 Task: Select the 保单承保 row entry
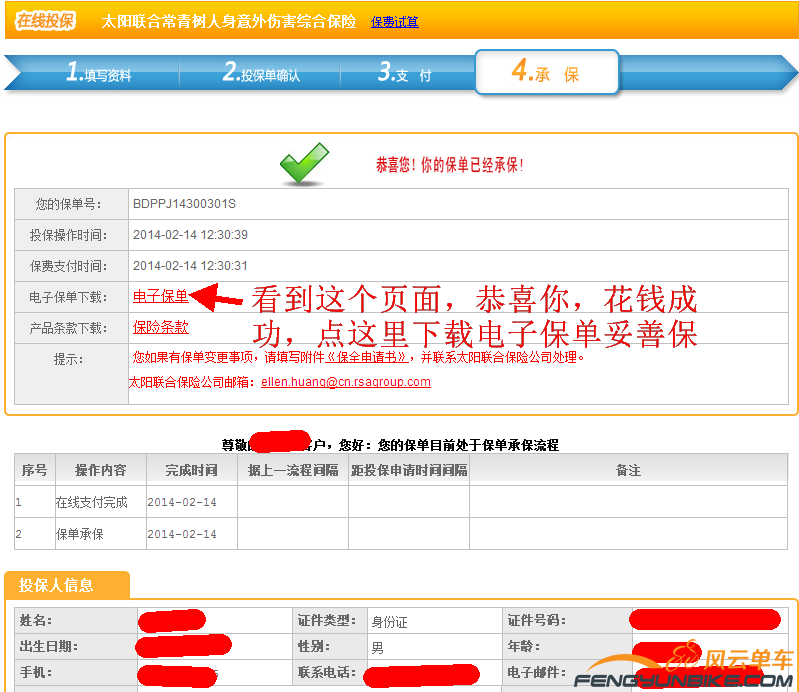tap(79, 534)
